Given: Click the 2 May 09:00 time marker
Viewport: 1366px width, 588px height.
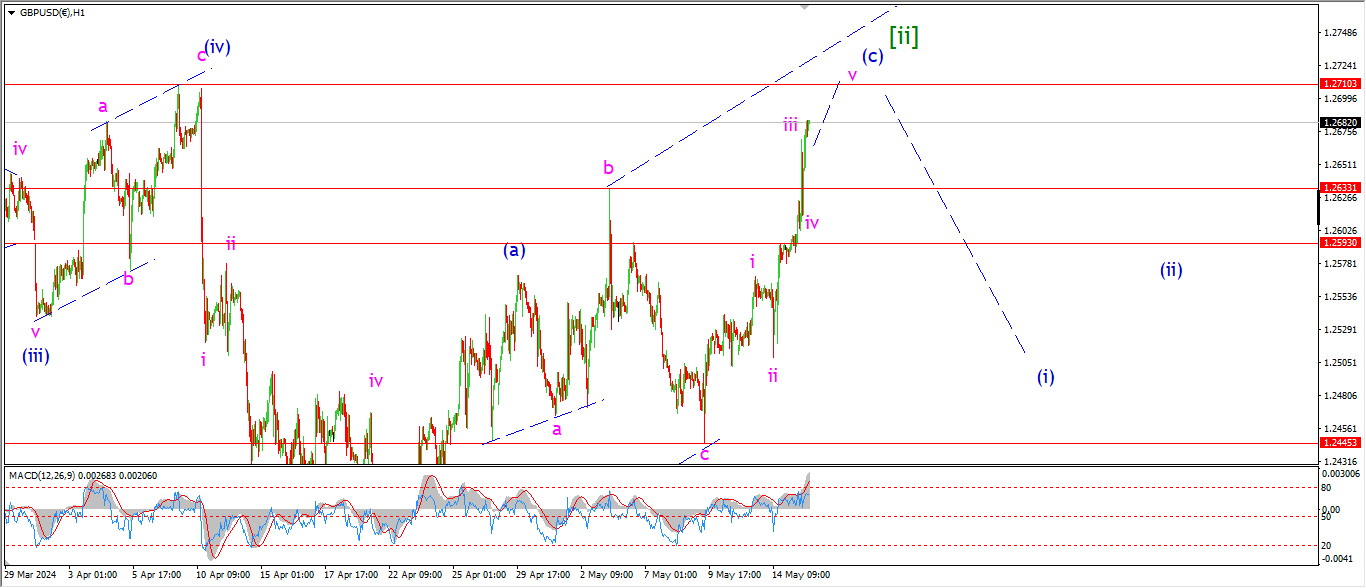Looking at the screenshot, I should 607,575.
